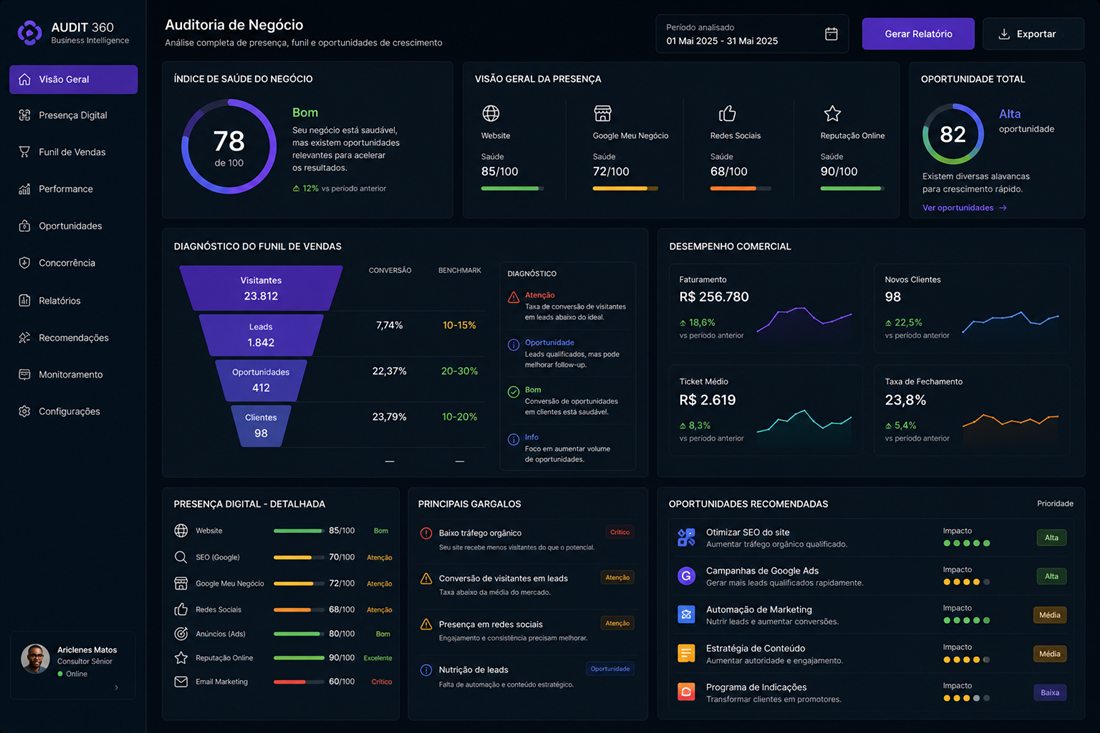Click the Website health progress bar
1100x733 pixels.
click(512, 189)
